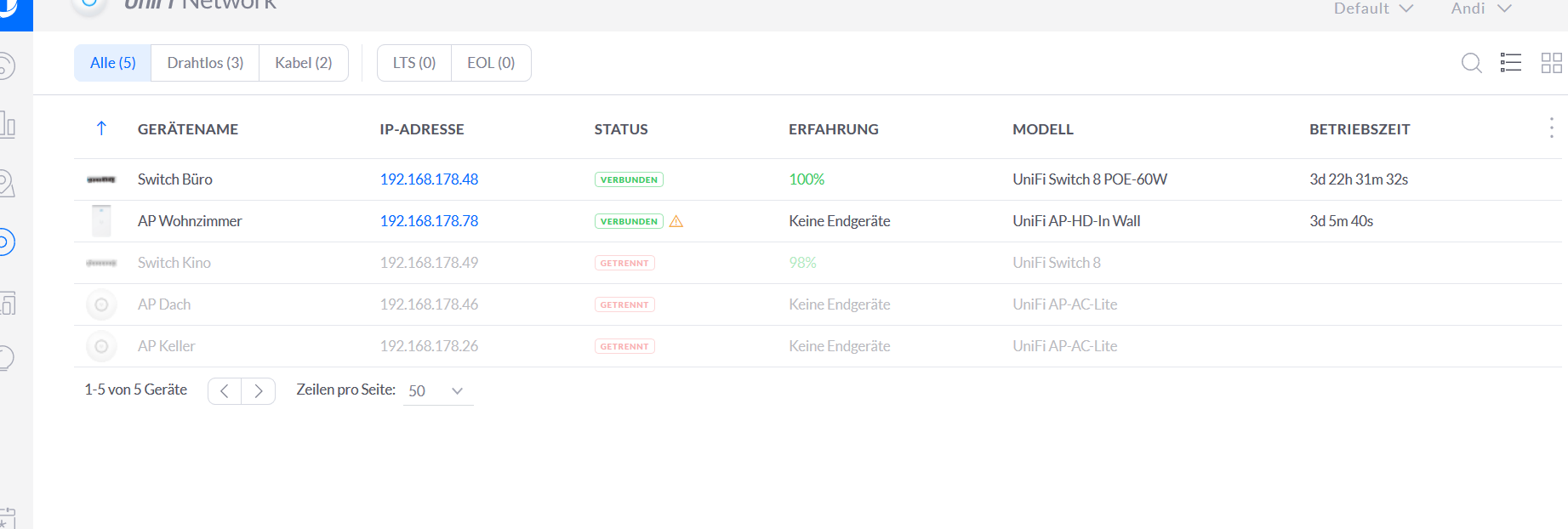Click warning triangle beside AP Wohnzimmer status
This screenshot has width=1568, height=529.
coord(676,221)
